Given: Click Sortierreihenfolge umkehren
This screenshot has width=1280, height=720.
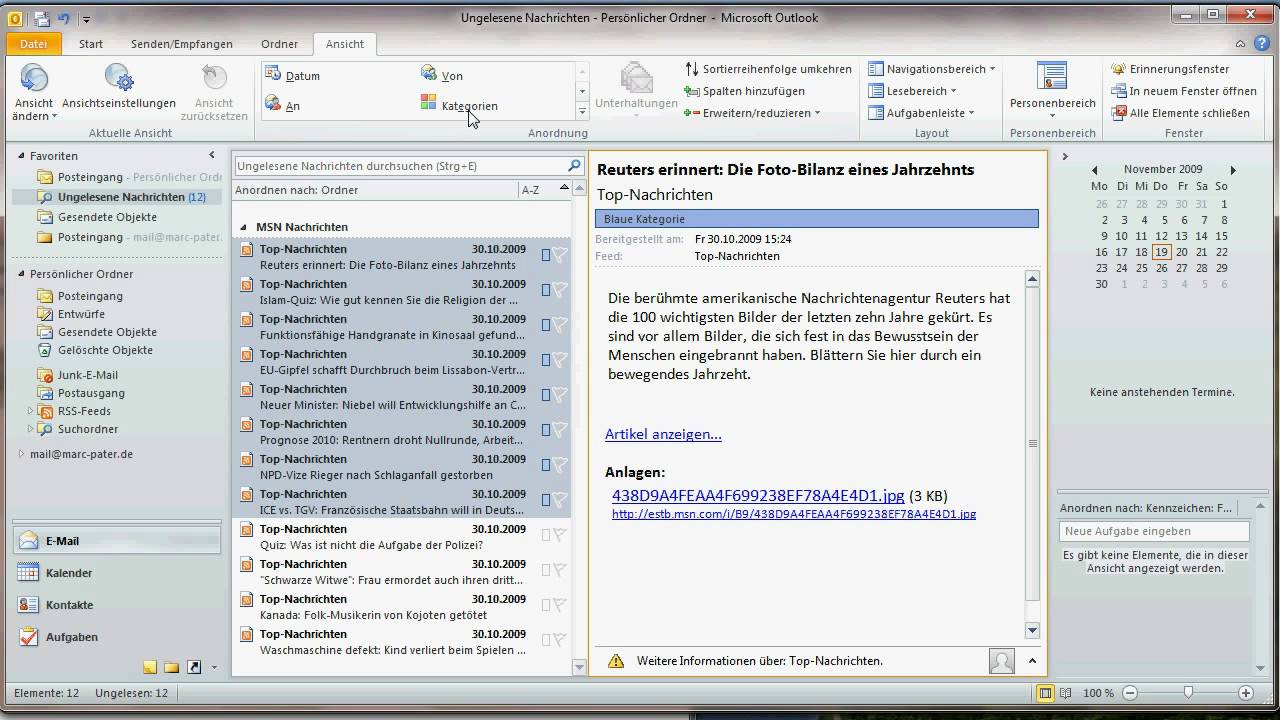Looking at the screenshot, I should 768,69.
